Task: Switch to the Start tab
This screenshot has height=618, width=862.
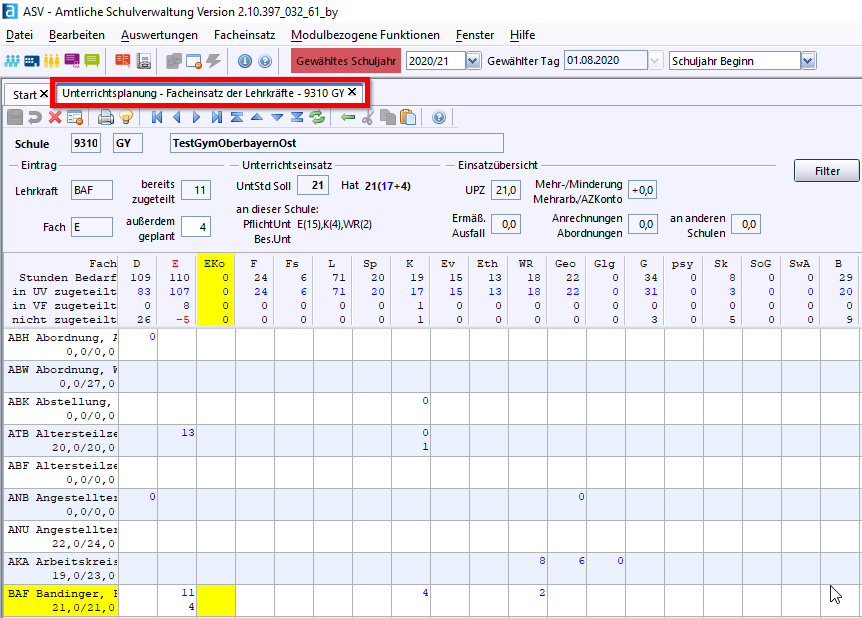Action: click(25, 95)
